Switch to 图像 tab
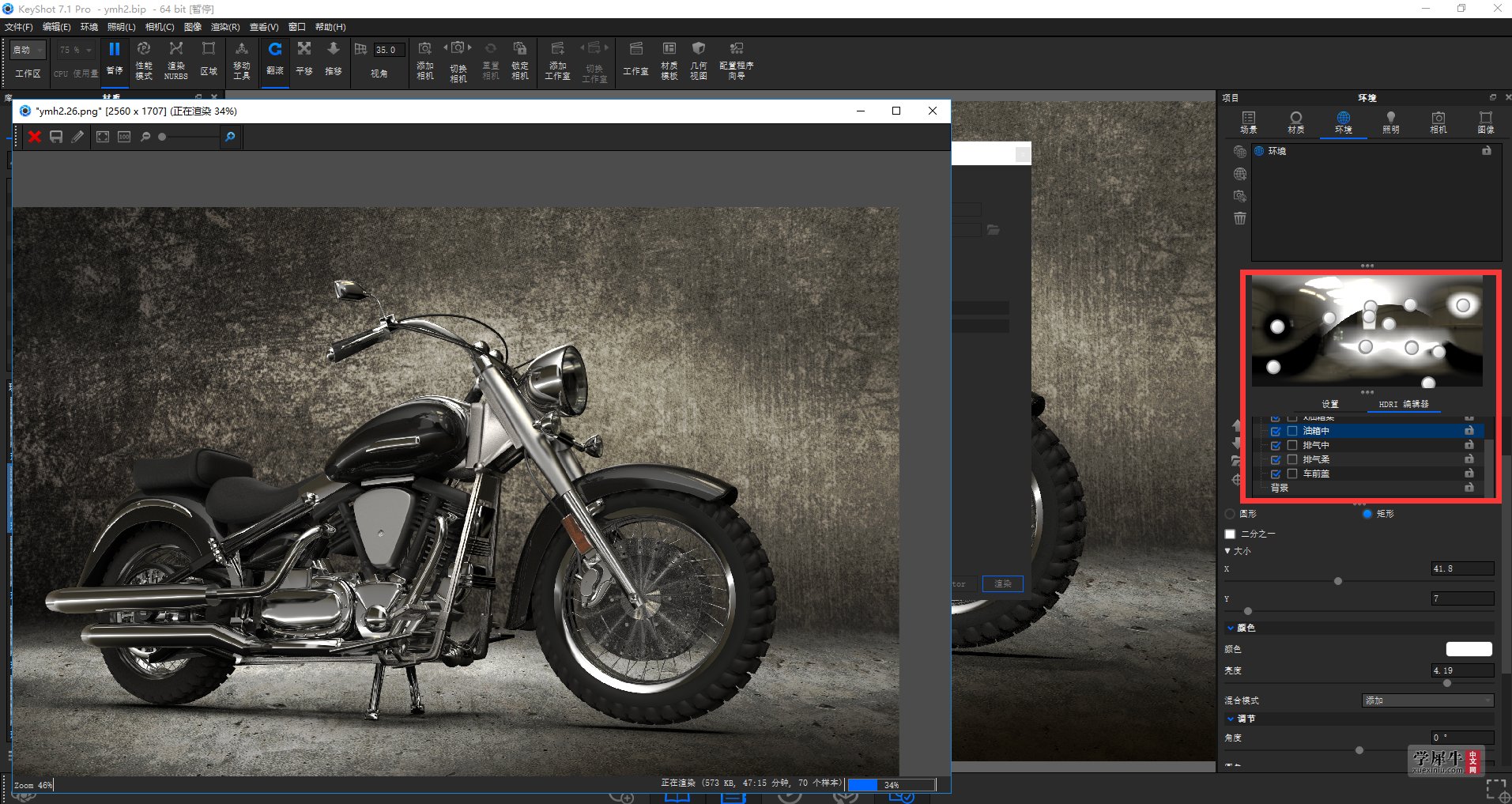 (x=1486, y=123)
